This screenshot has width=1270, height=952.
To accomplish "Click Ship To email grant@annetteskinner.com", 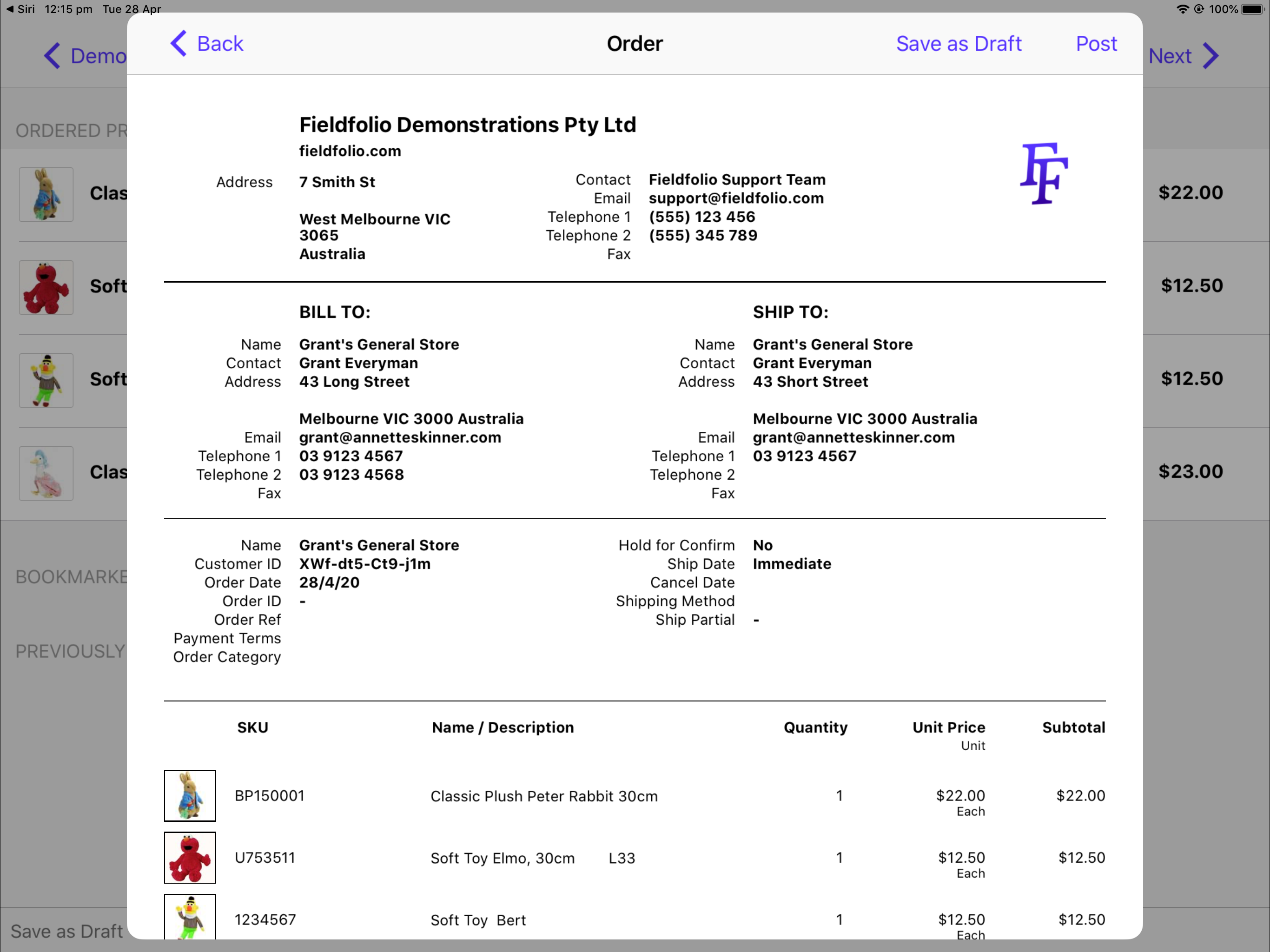I will pyautogui.click(x=854, y=437).
